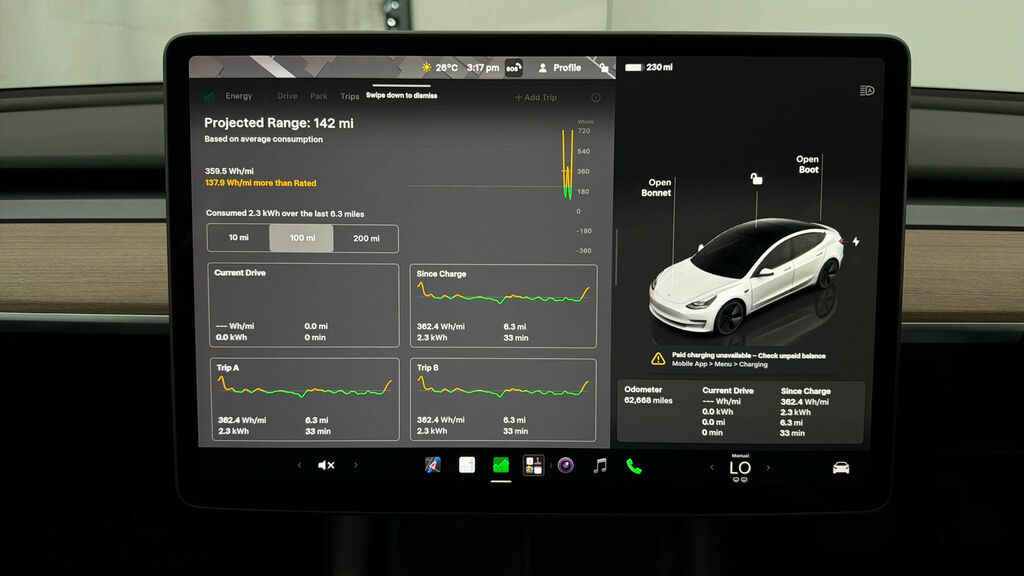Tap the swipe-down dismiss handle bar
Viewport: 1024px width, 576px height.
[x=402, y=86]
